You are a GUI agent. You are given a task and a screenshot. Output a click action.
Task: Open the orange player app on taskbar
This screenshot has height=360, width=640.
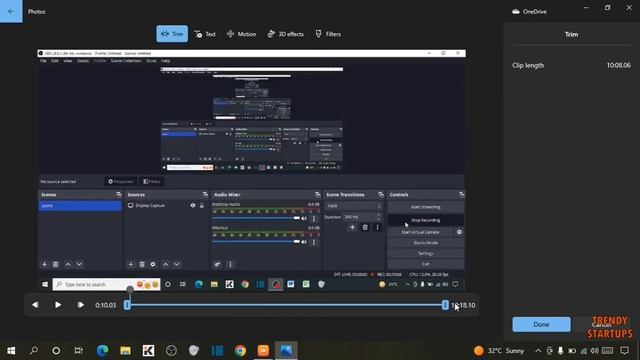tap(263, 351)
